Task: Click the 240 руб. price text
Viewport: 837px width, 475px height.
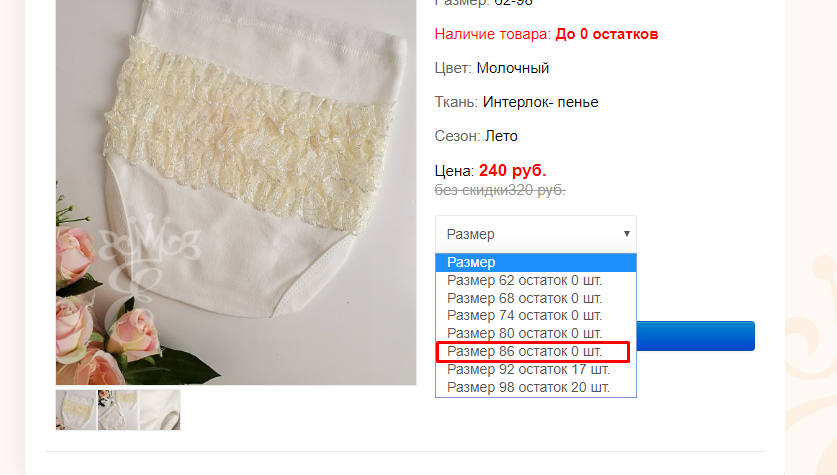Action: pyautogui.click(x=512, y=171)
